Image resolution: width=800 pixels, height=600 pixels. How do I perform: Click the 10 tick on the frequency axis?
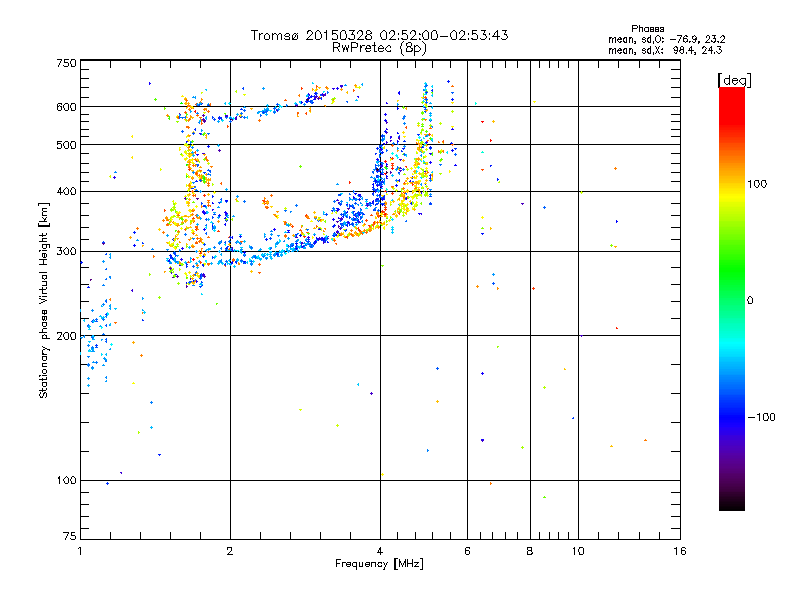(x=577, y=551)
